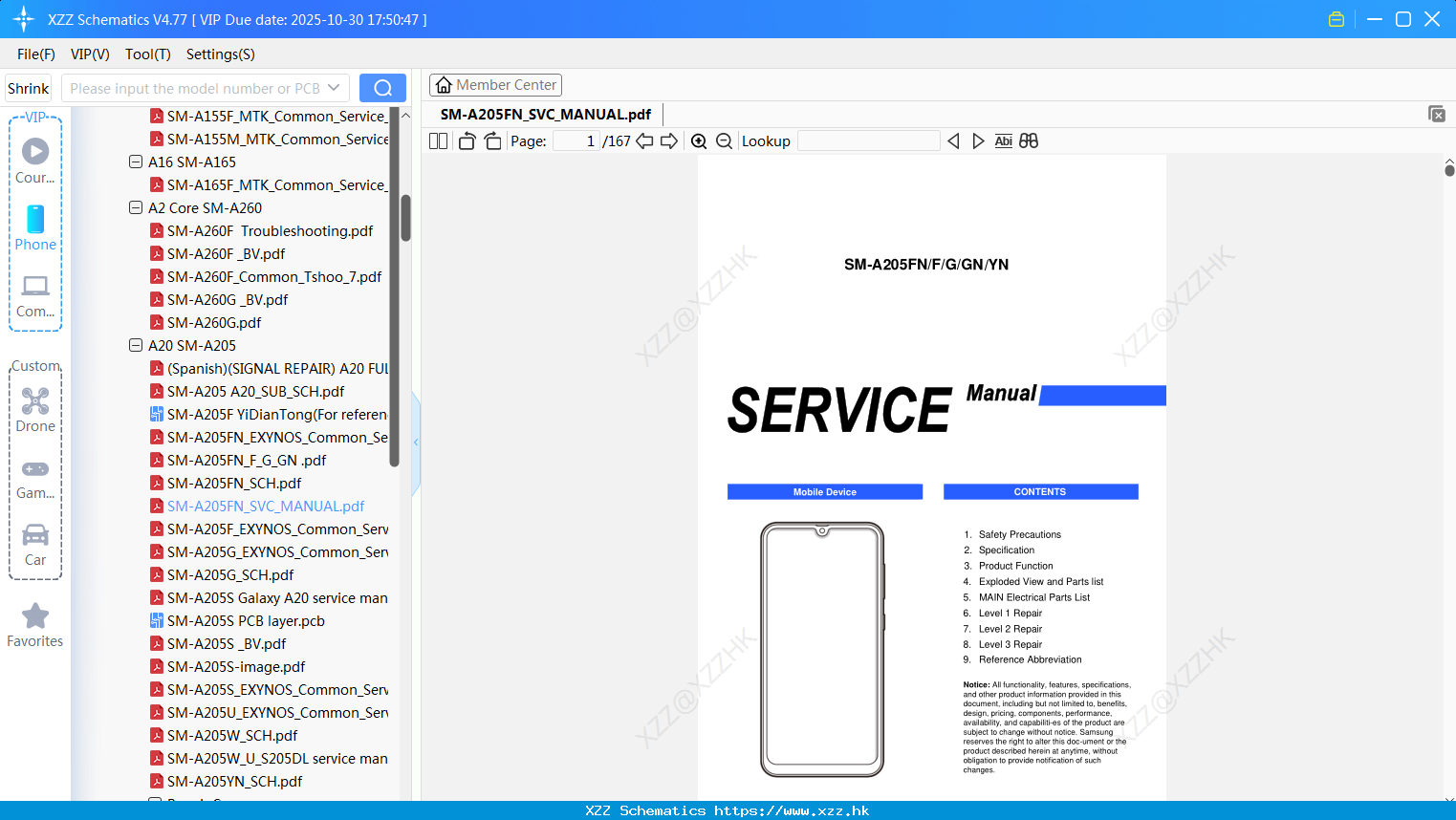Open SM-A205FN_SCH.pdf
Screen dimensions: 1456x820
234,483
